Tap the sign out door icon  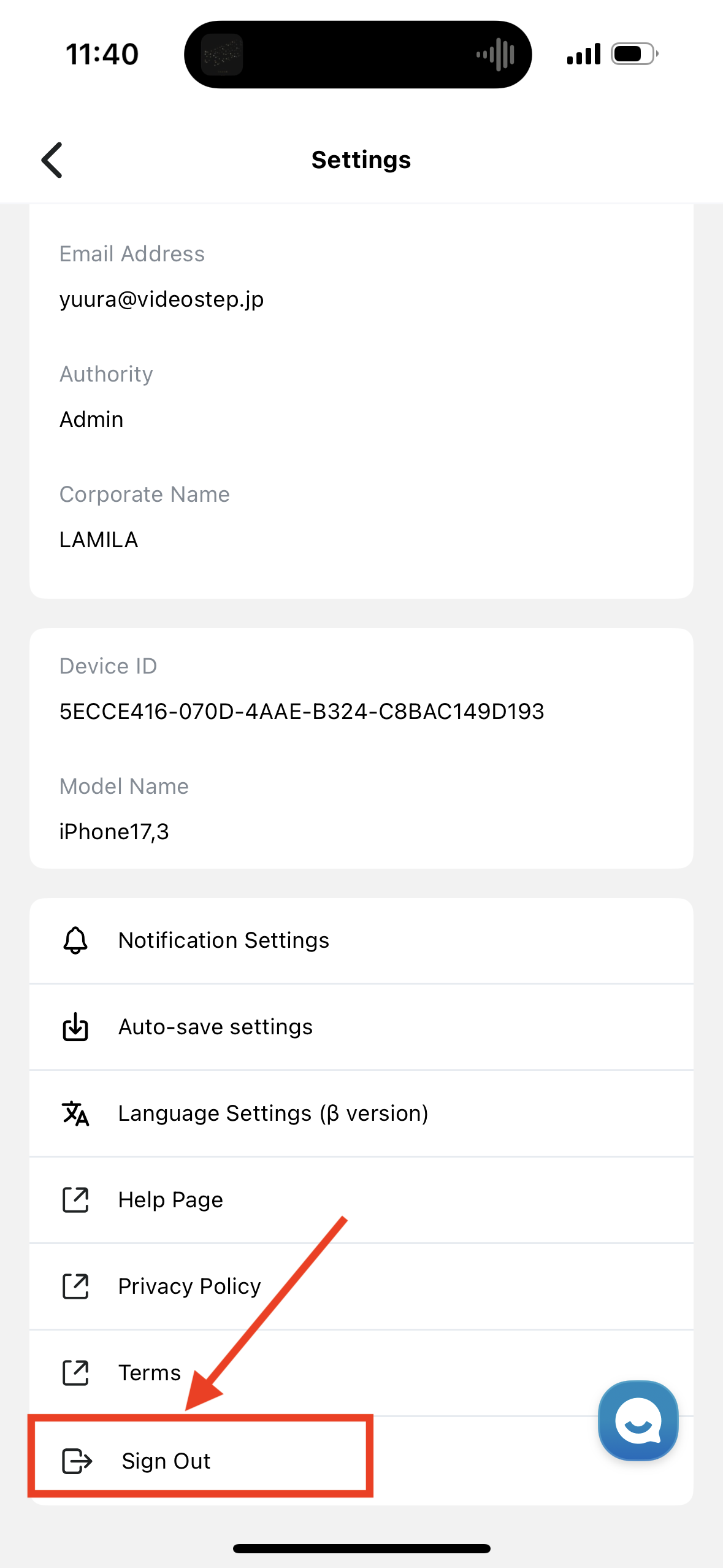click(x=77, y=1461)
